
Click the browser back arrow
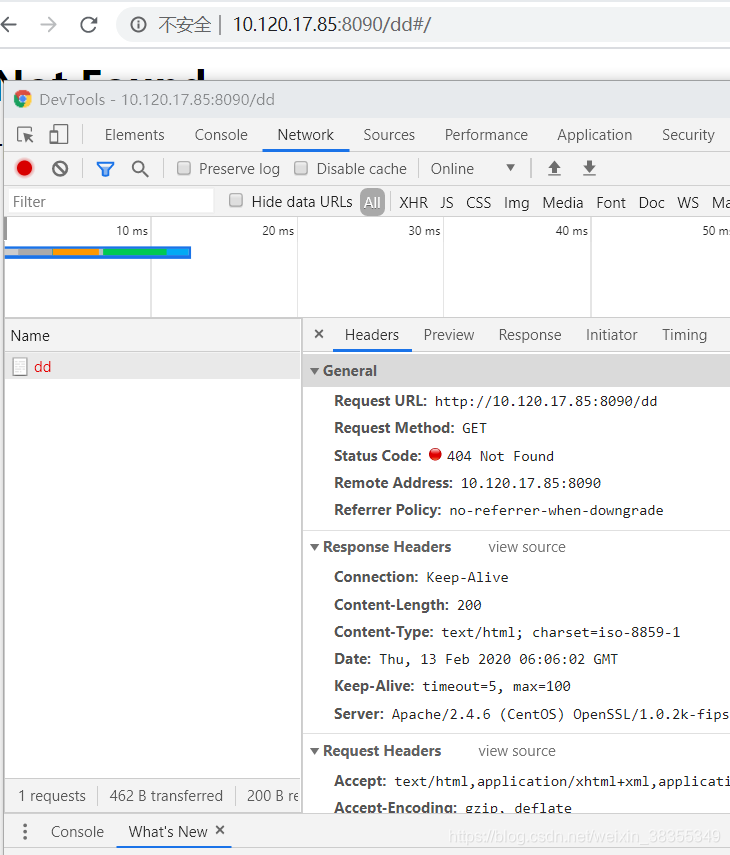coord(9,25)
